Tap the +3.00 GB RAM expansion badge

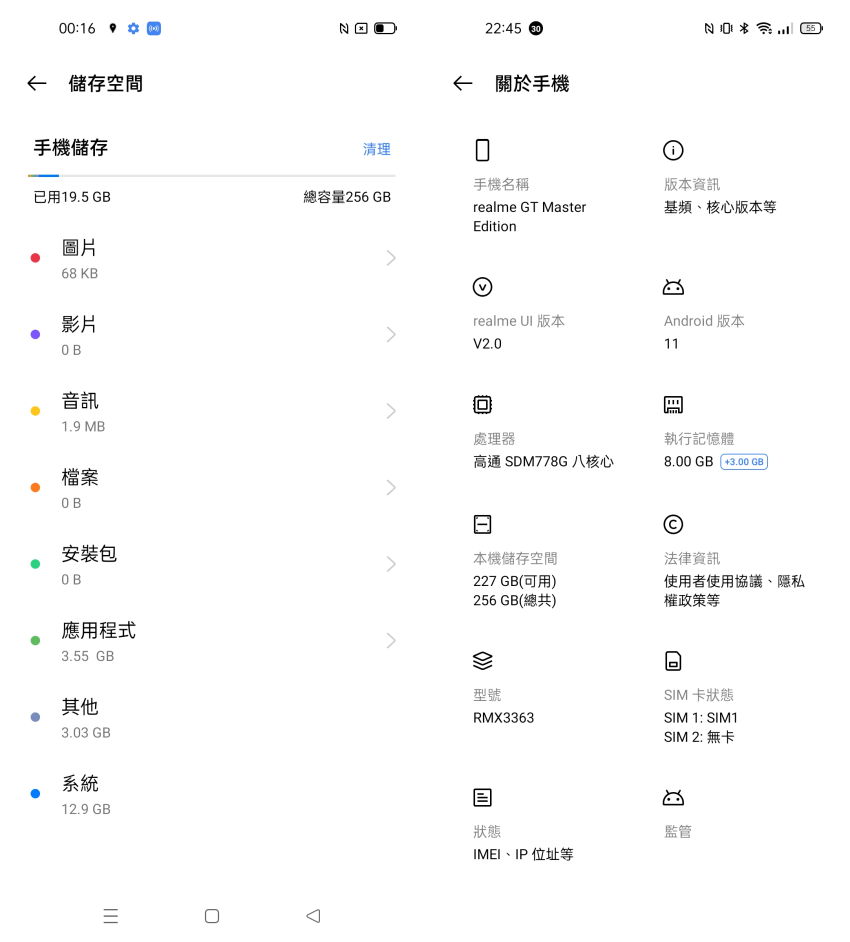744,462
